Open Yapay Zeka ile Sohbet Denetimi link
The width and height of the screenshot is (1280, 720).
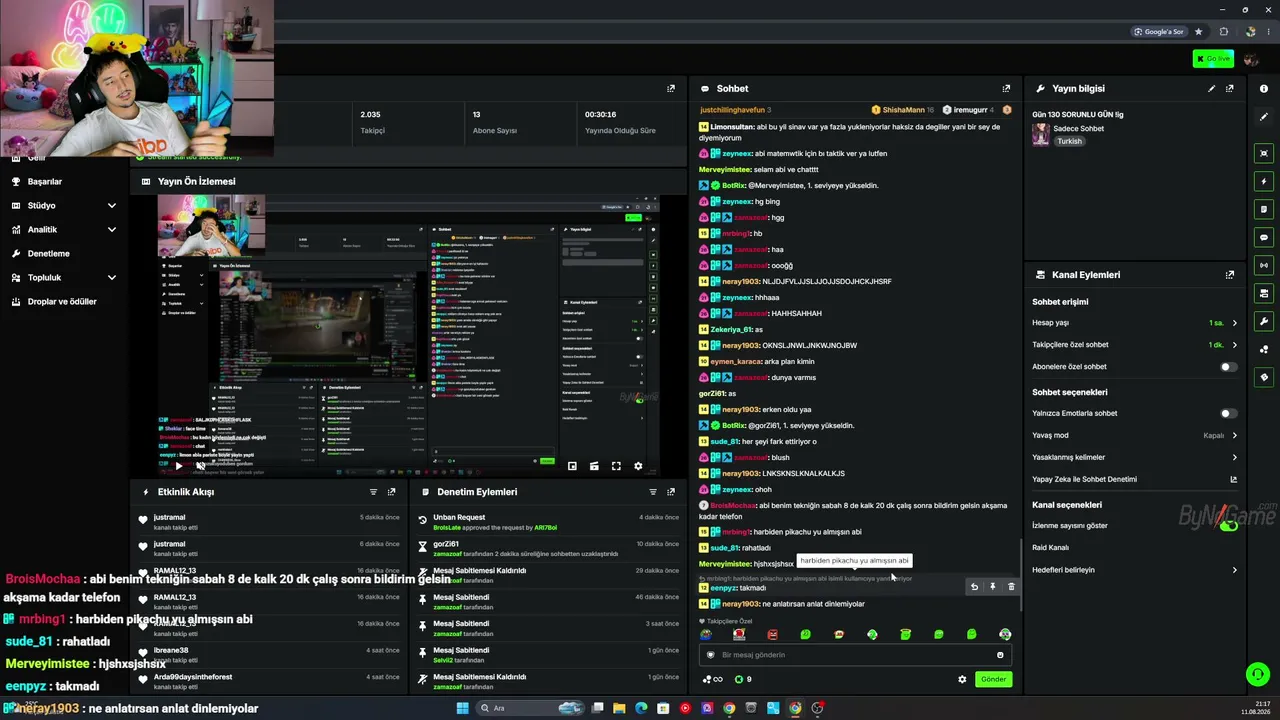click(1135, 479)
